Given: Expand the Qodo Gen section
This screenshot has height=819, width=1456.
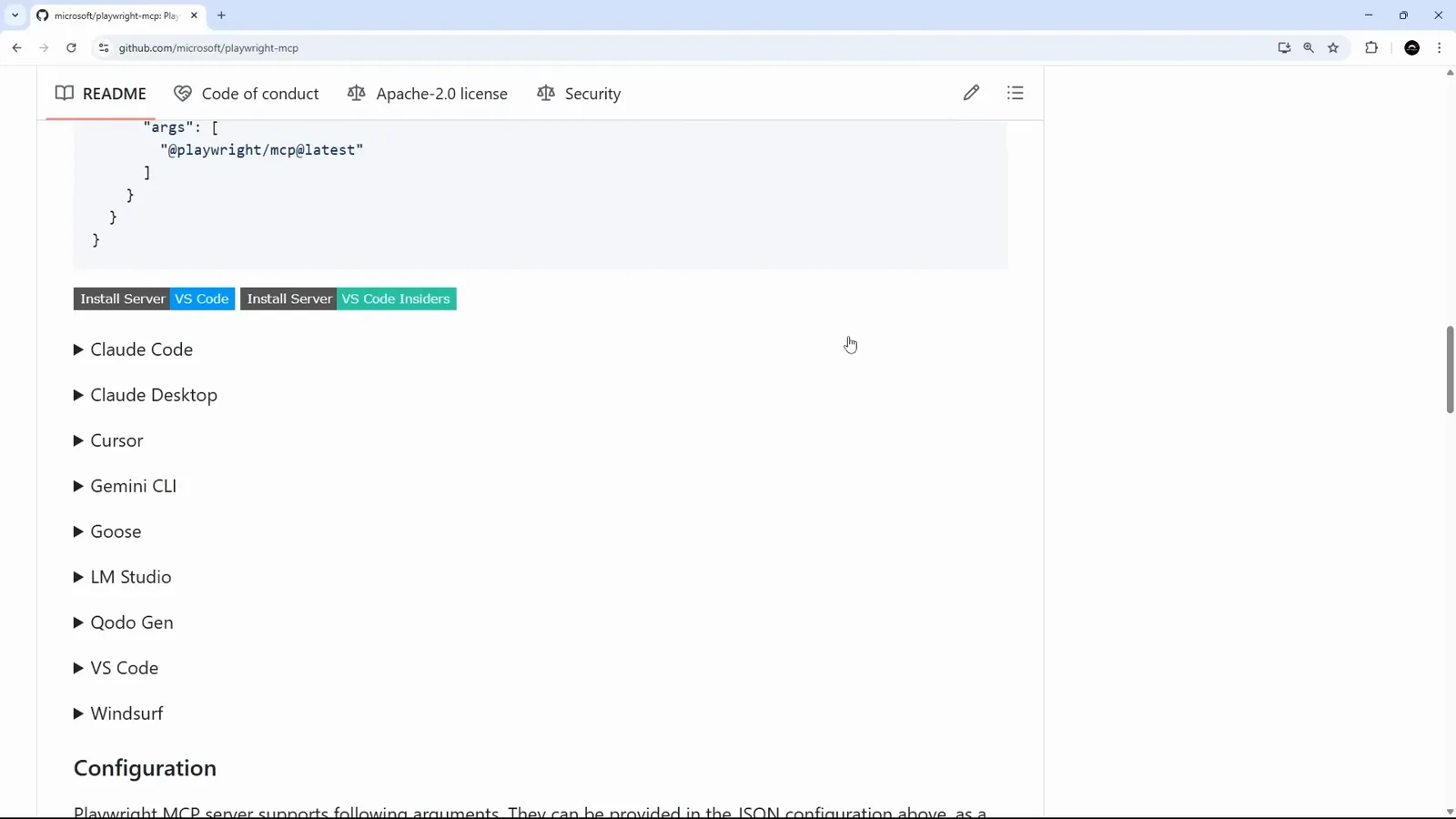Looking at the screenshot, I should tap(123, 622).
